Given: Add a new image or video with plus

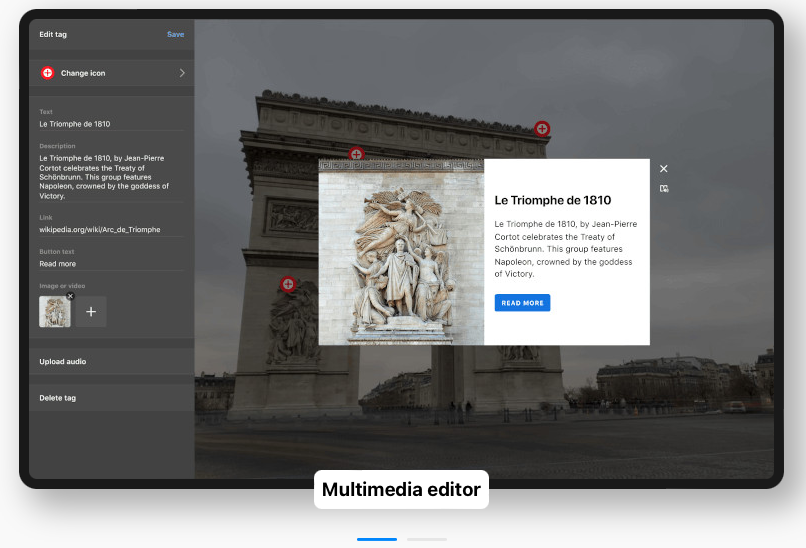Looking at the screenshot, I should [91, 312].
